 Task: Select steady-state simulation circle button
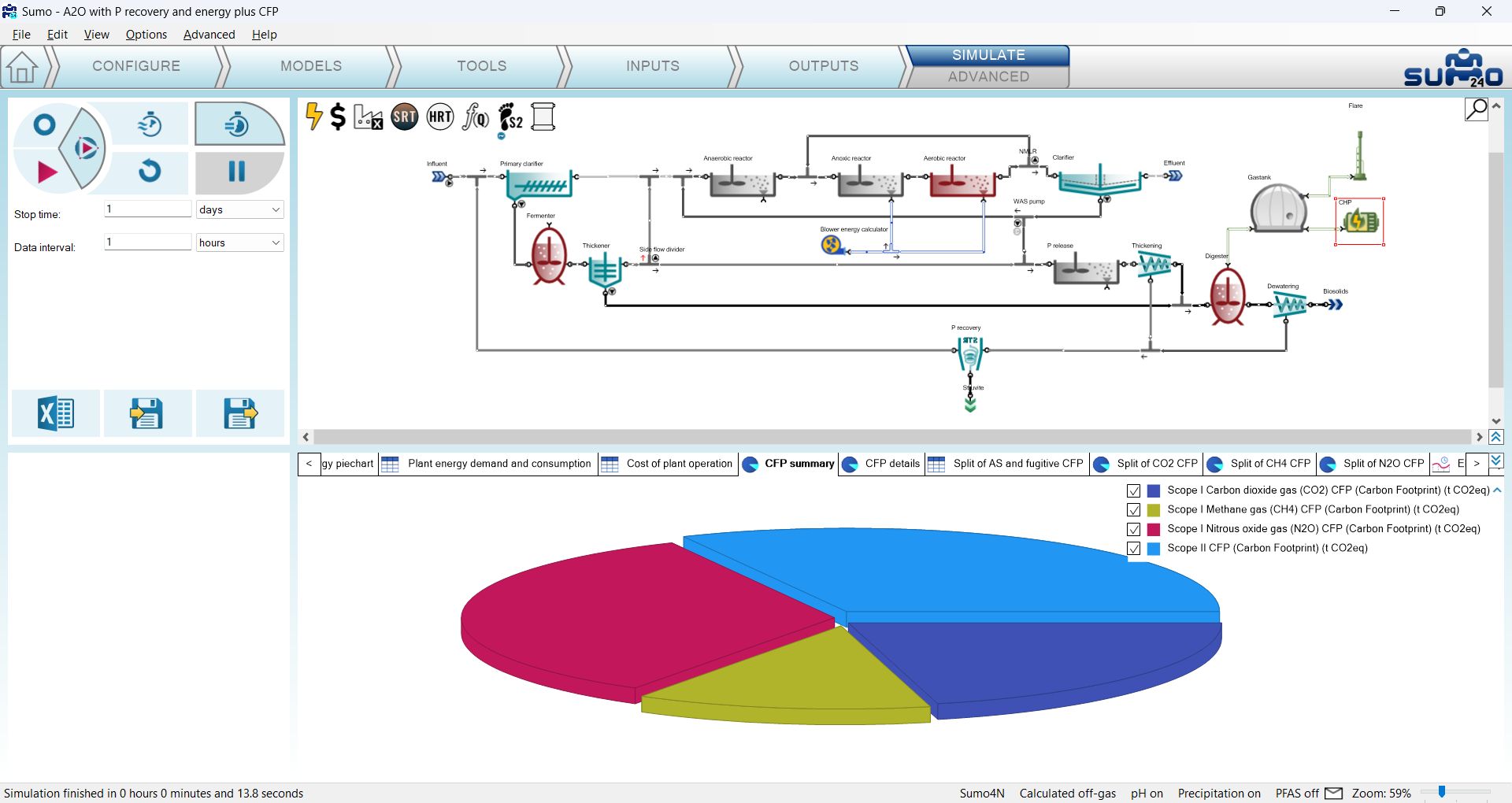[45, 124]
